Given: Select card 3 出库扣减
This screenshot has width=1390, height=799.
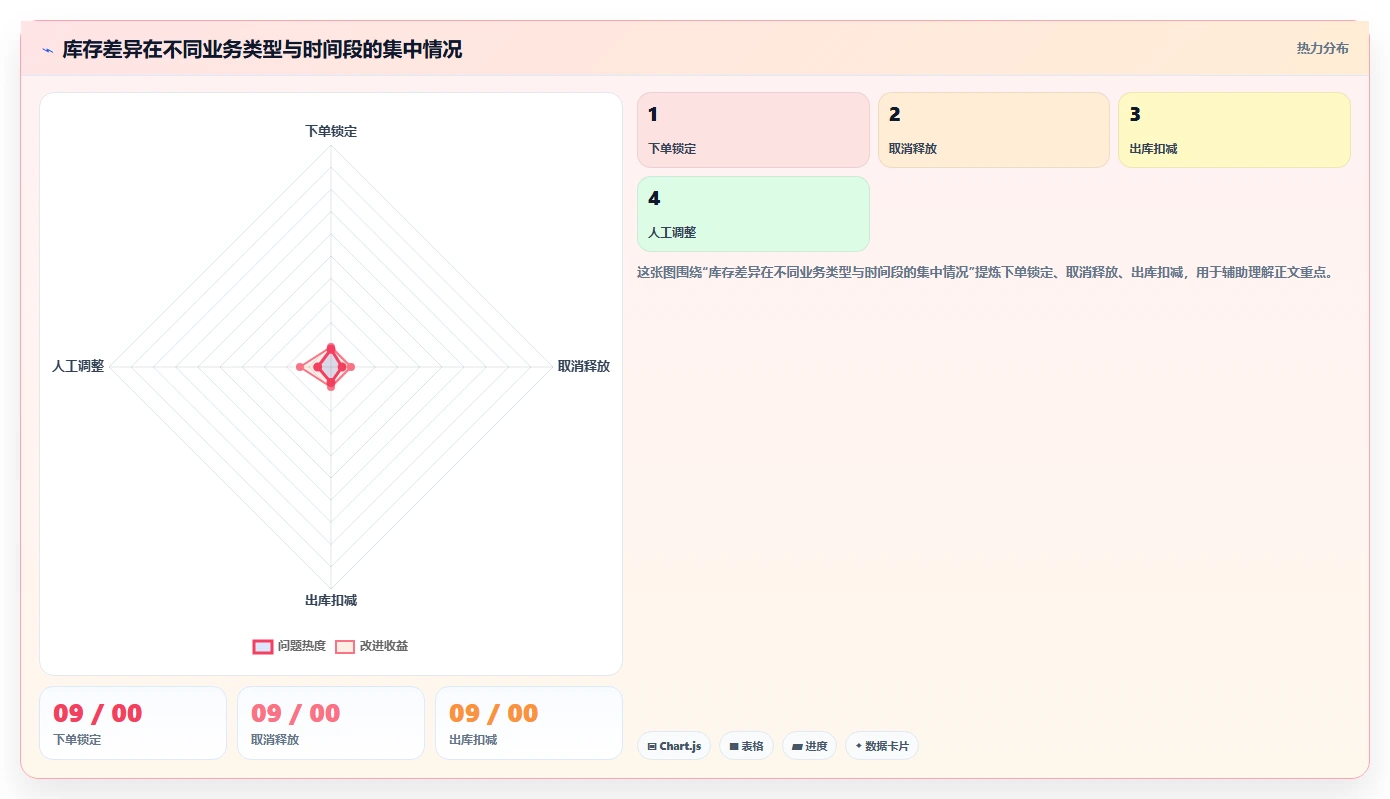Looking at the screenshot, I should coord(1234,130).
